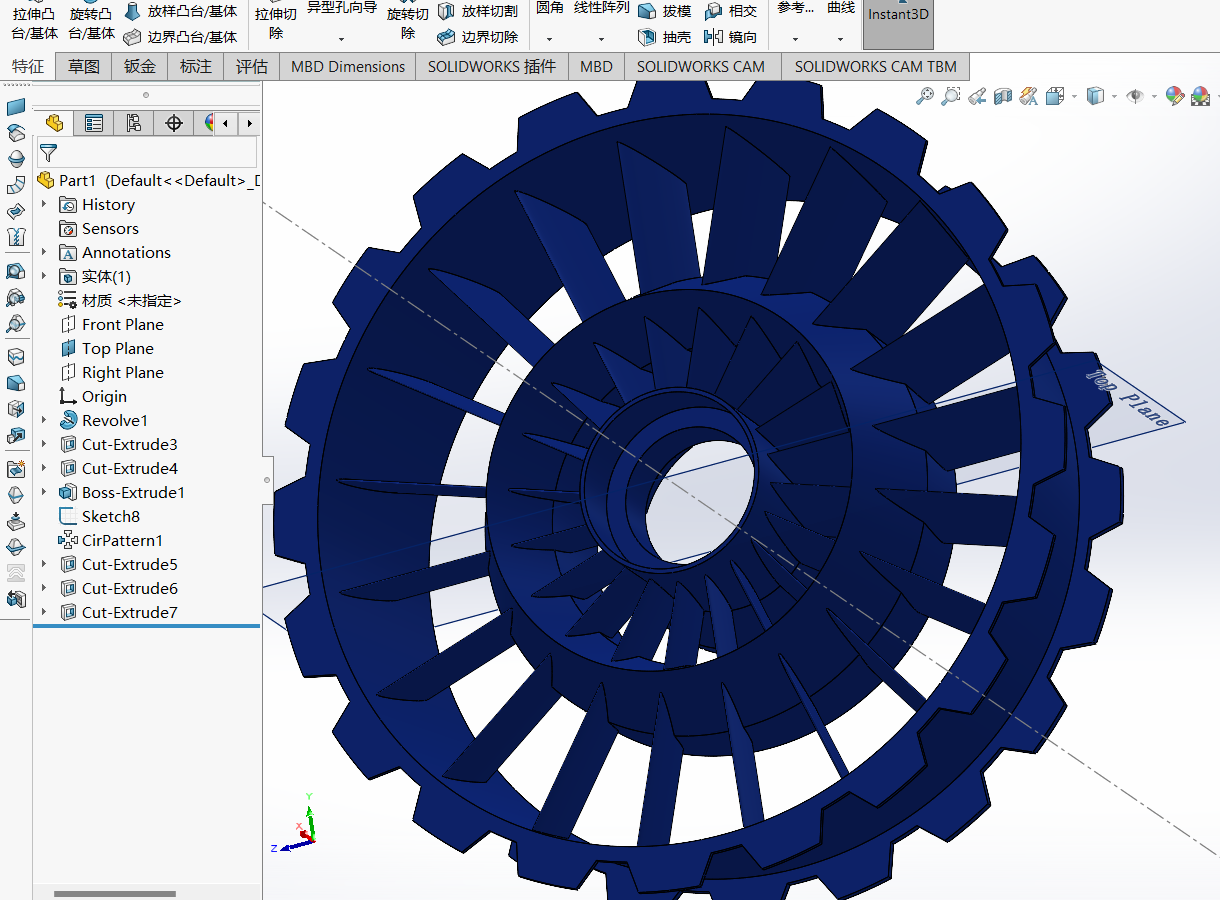Select CirPattern1 in the feature tree
The height and width of the screenshot is (900, 1220).
click(122, 540)
